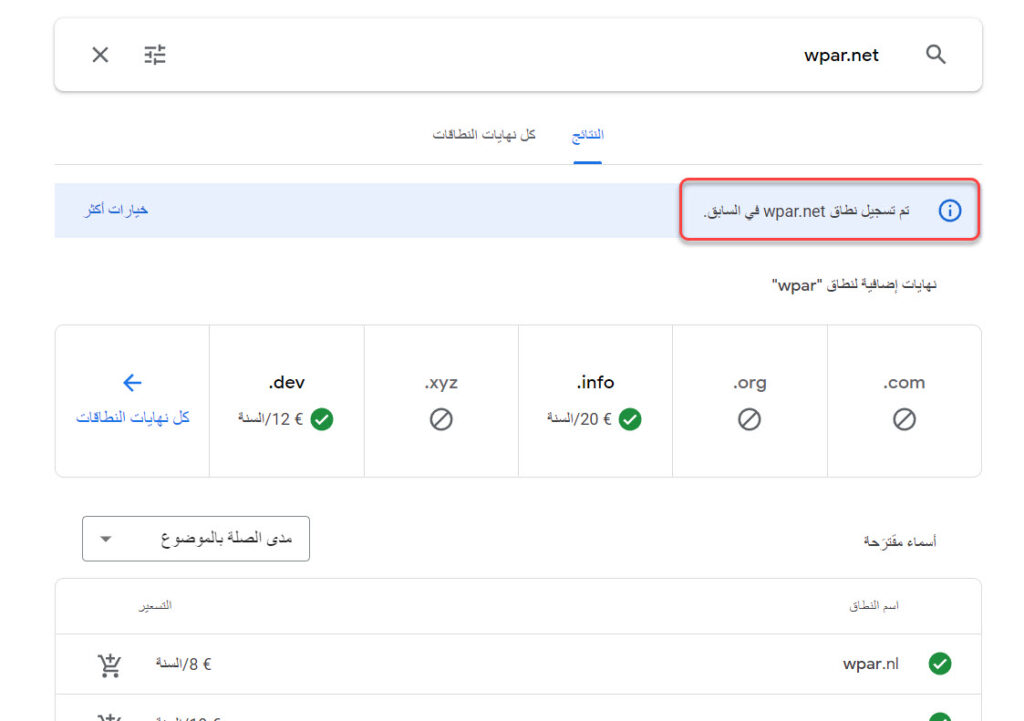Choose the .dev domain ending
Screen dimensions: 1024x721
click(x=287, y=401)
